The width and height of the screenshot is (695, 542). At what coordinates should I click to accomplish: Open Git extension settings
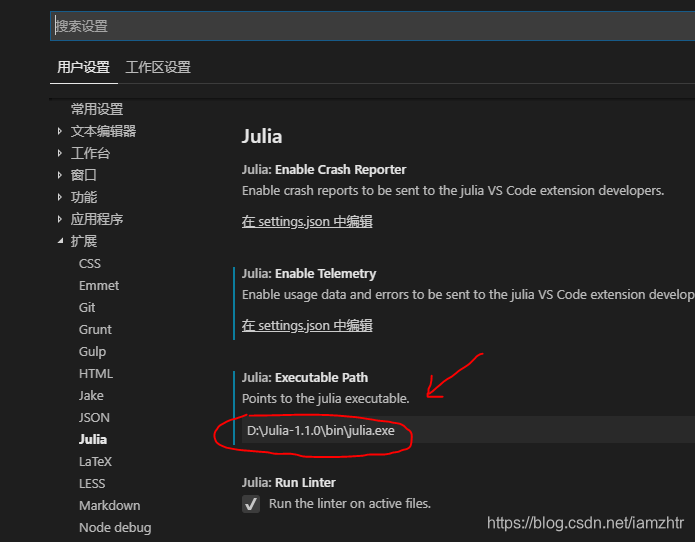pyautogui.click(x=87, y=308)
